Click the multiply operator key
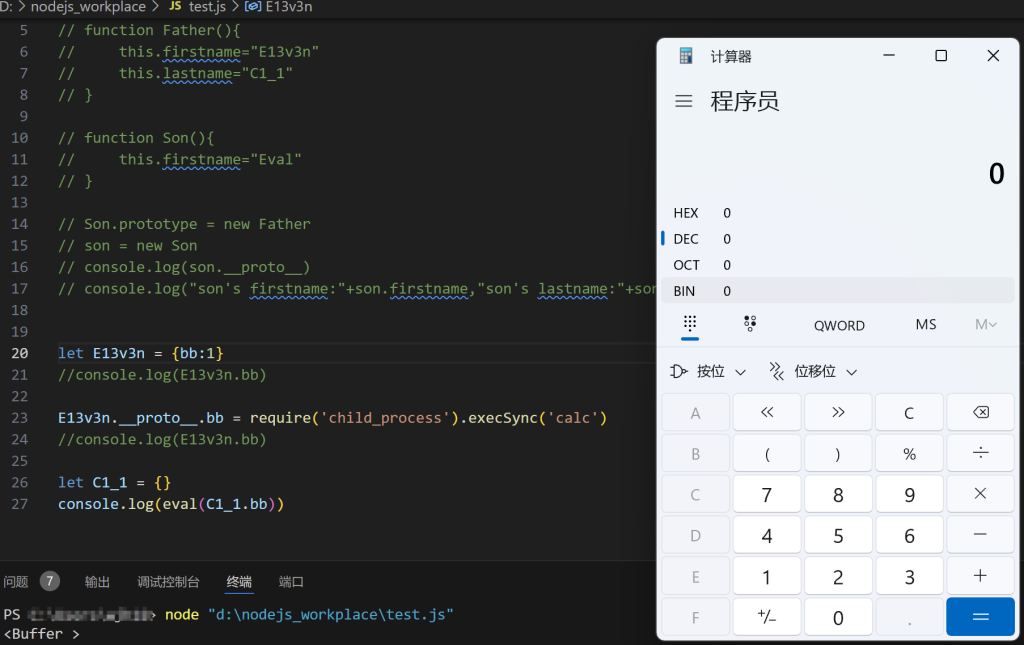The height and width of the screenshot is (645, 1024). (x=980, y=494)
